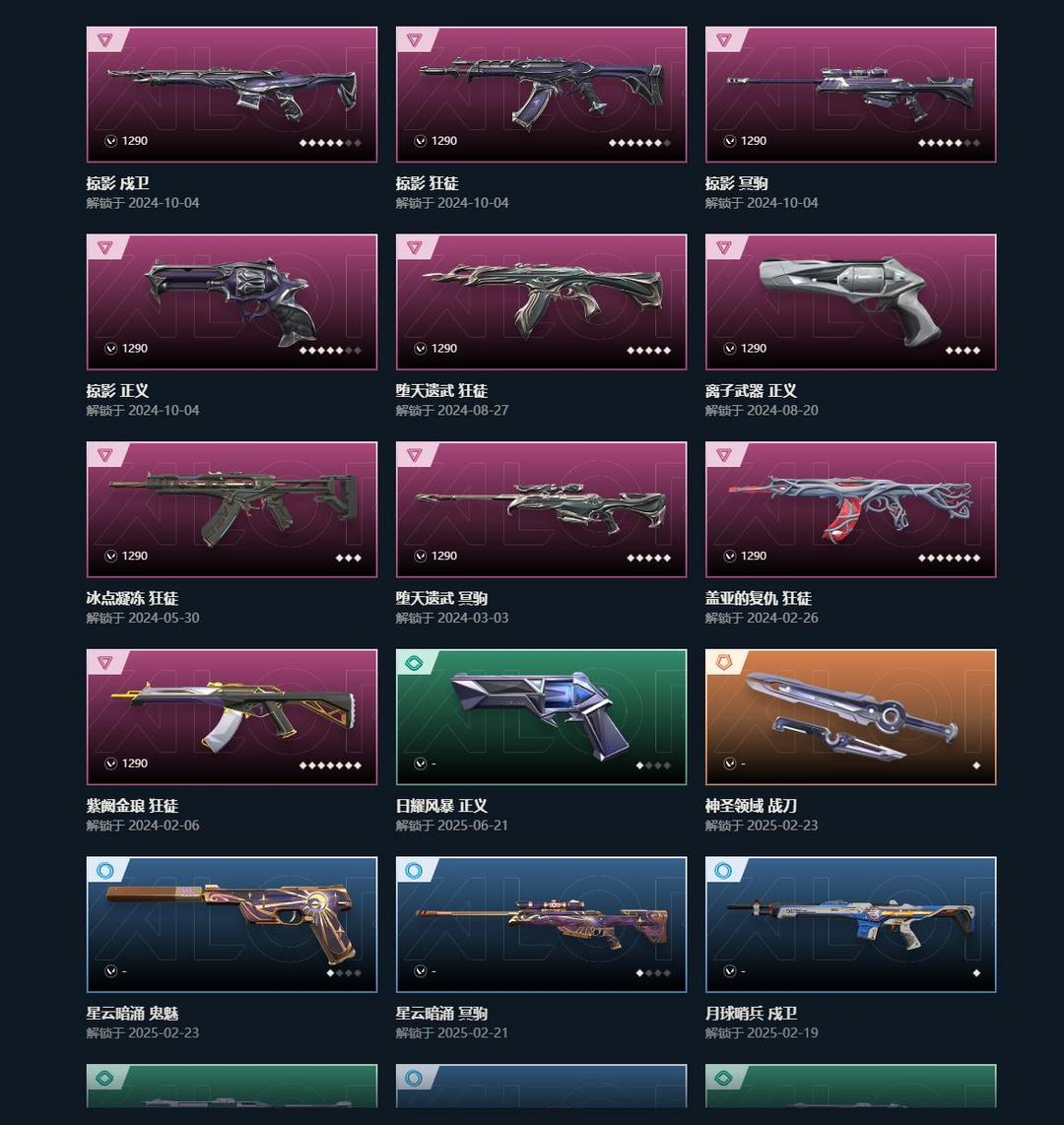The width and height of the screenshot is (1064, 1125).
Task: Click the 月球哨兵 戍卫 title text
Action: tap(751, 1013)
